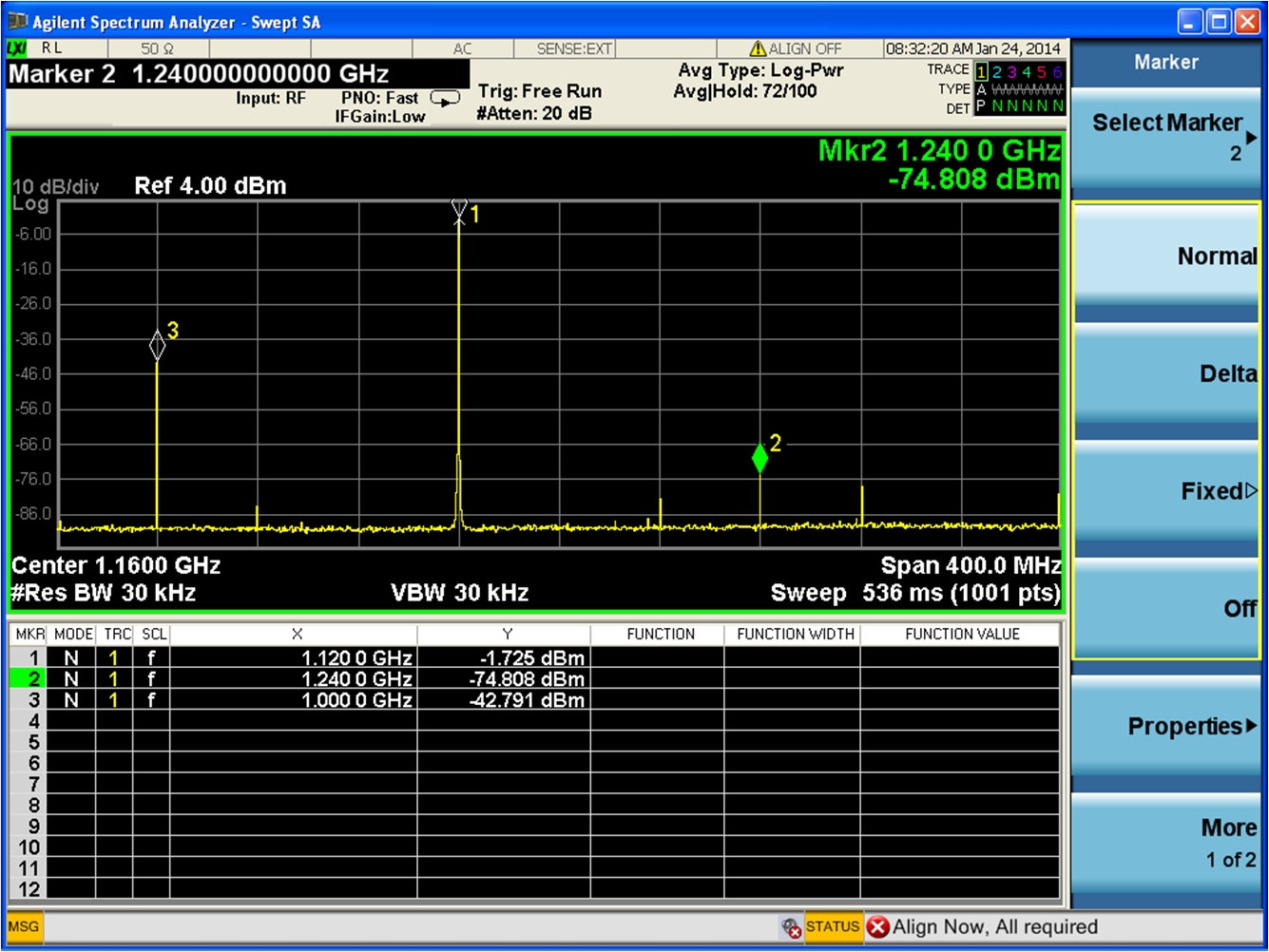Screen dimensions: 1269x952
Task: Click the ALIGN OFF warning triangle icon
Action: (x=757, y=48)
